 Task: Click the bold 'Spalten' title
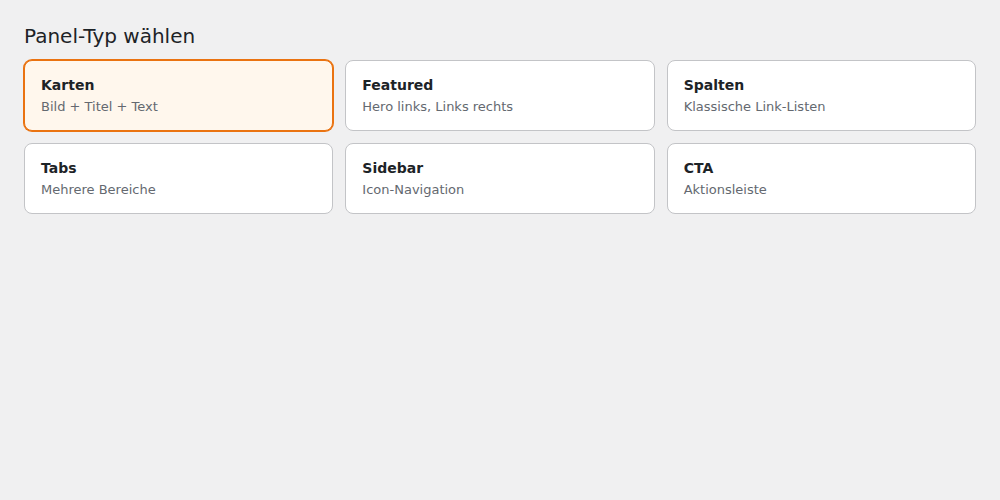pyautogui.click(x=714, y=85)
